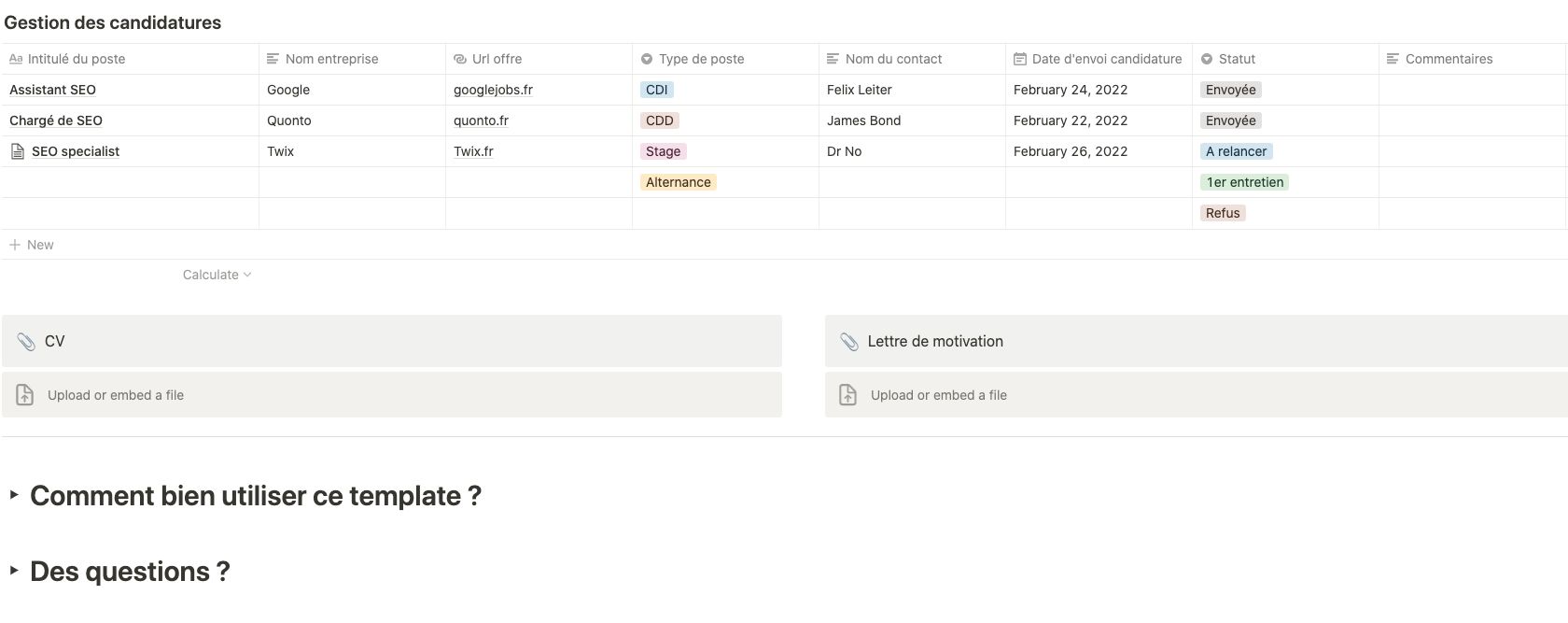
Task: Open the quonto.fr offer link
Action: point(481,120)
